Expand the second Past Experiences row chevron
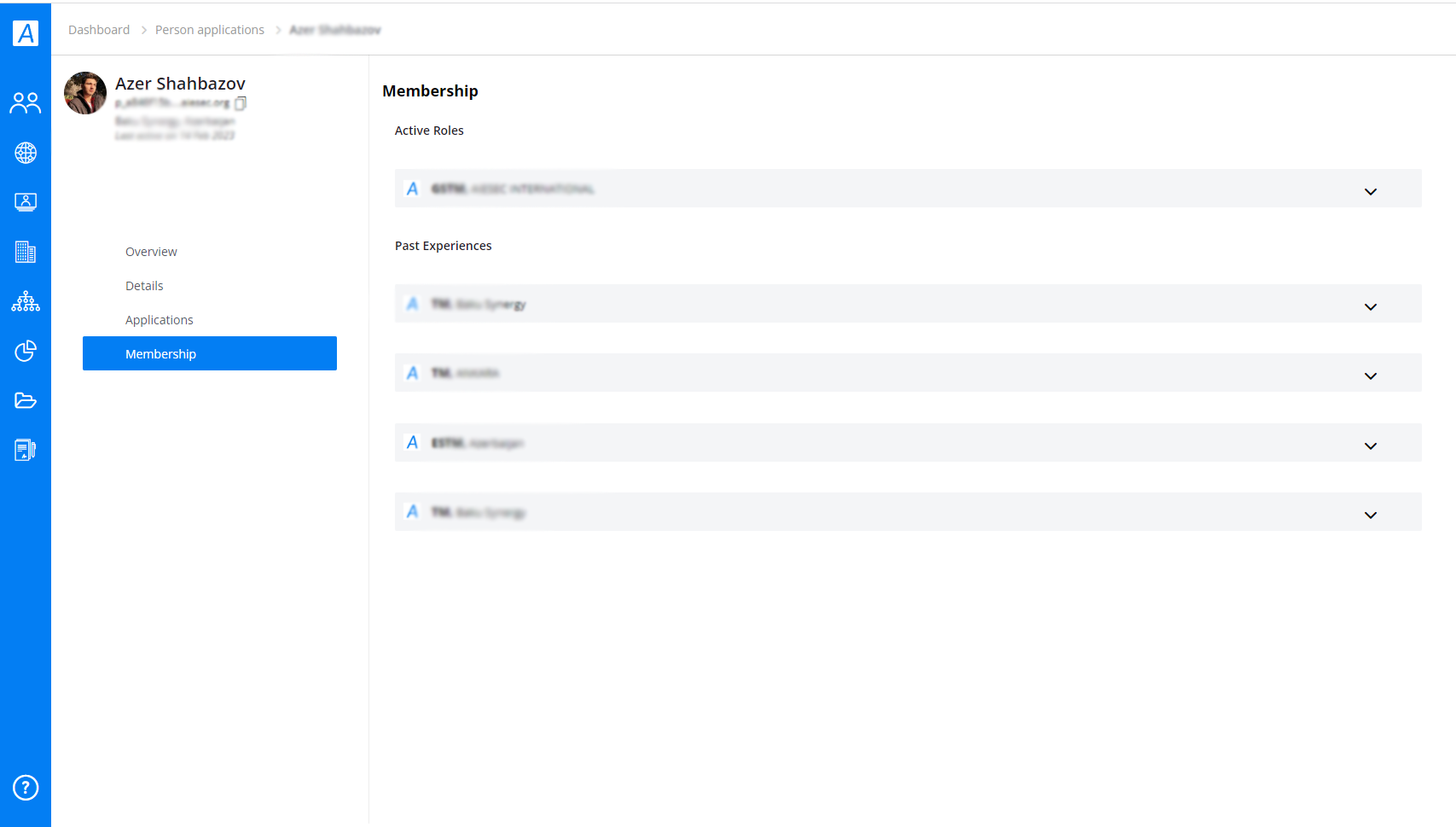 click(1371, 376)
